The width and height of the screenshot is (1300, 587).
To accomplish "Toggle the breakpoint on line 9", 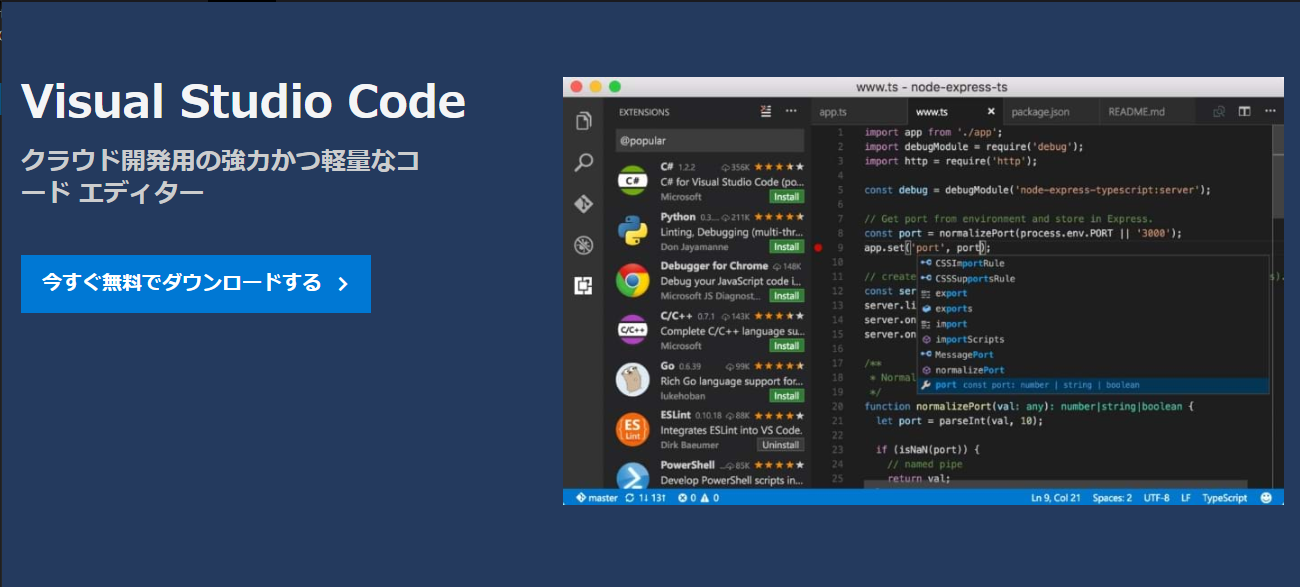I will pos(818,247).
